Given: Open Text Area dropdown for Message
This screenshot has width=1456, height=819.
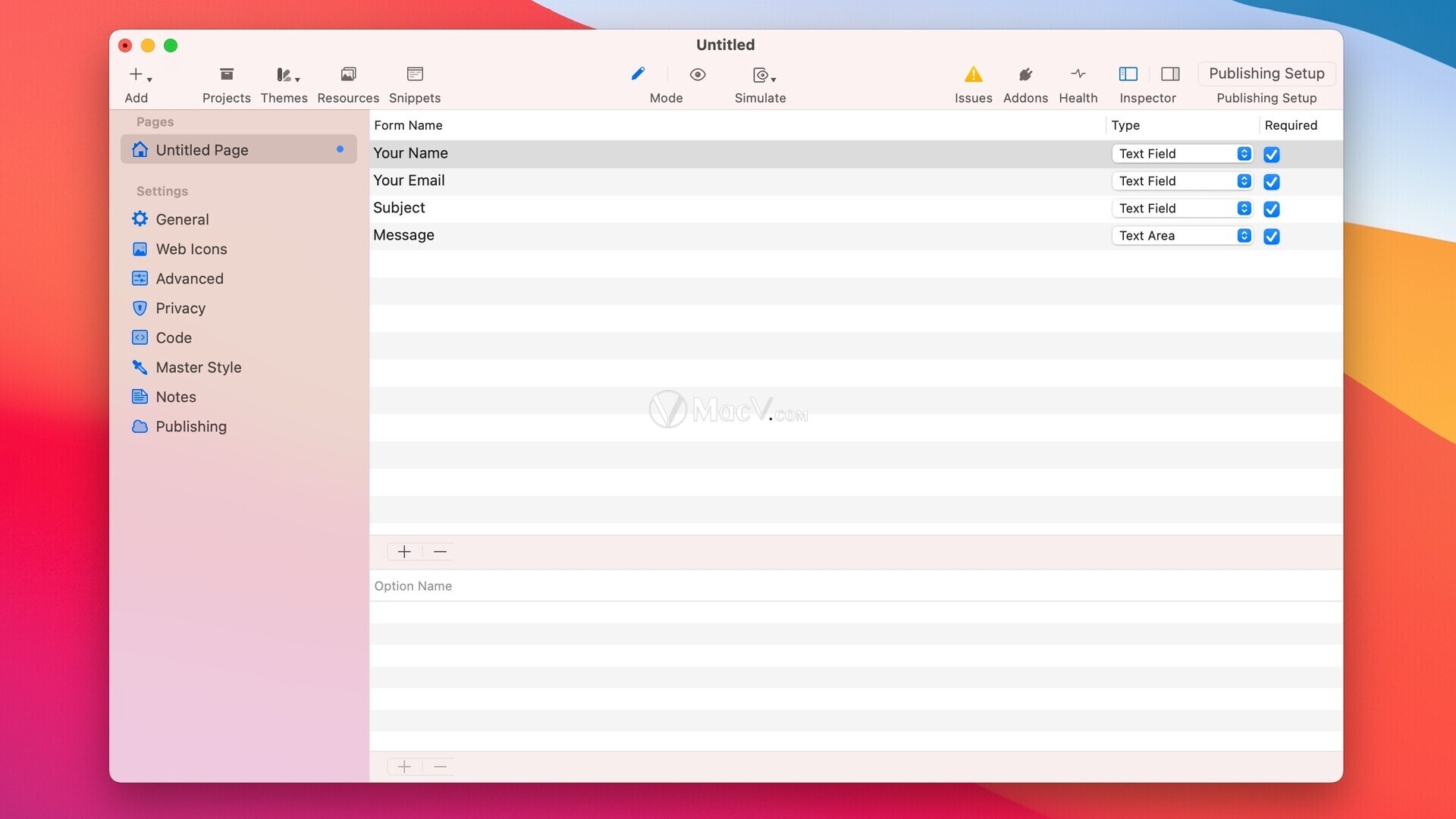Looking at the screenshot, I should [1181, 235].
